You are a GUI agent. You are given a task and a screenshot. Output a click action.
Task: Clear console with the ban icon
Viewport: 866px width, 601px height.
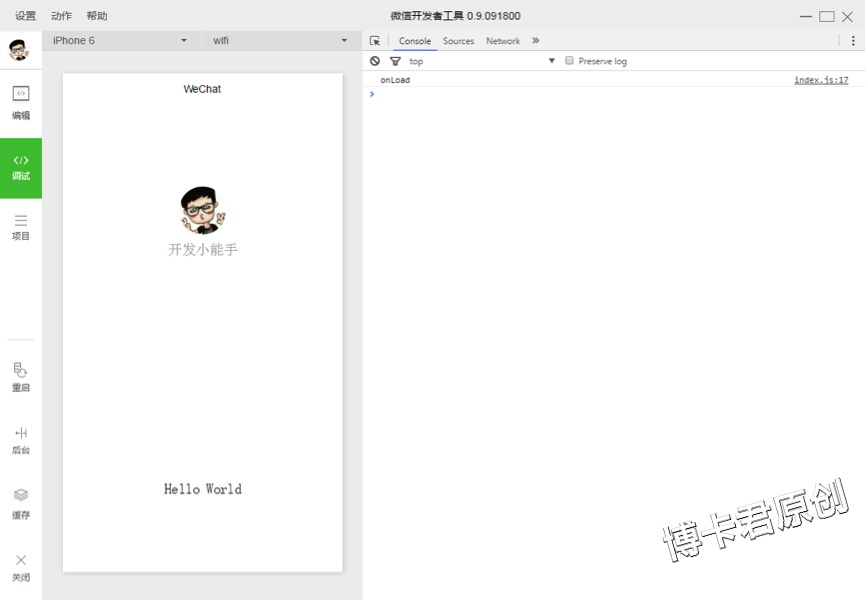(x=375, y=61)
